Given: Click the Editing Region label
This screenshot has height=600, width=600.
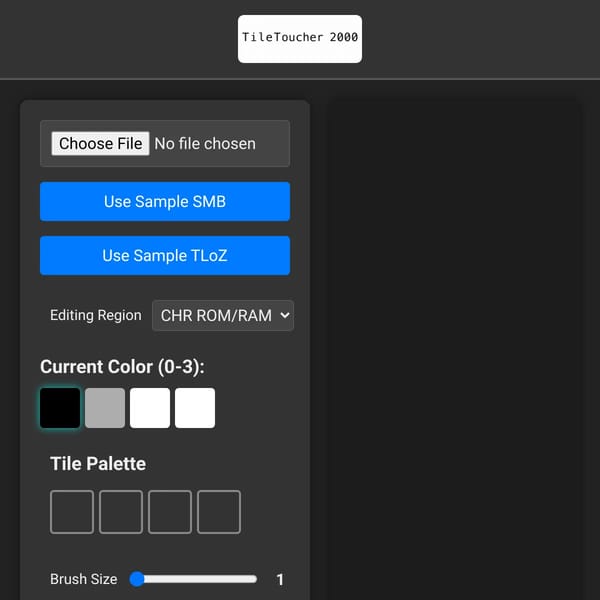Looking at the screenshot, I should (x=96, y=315).
